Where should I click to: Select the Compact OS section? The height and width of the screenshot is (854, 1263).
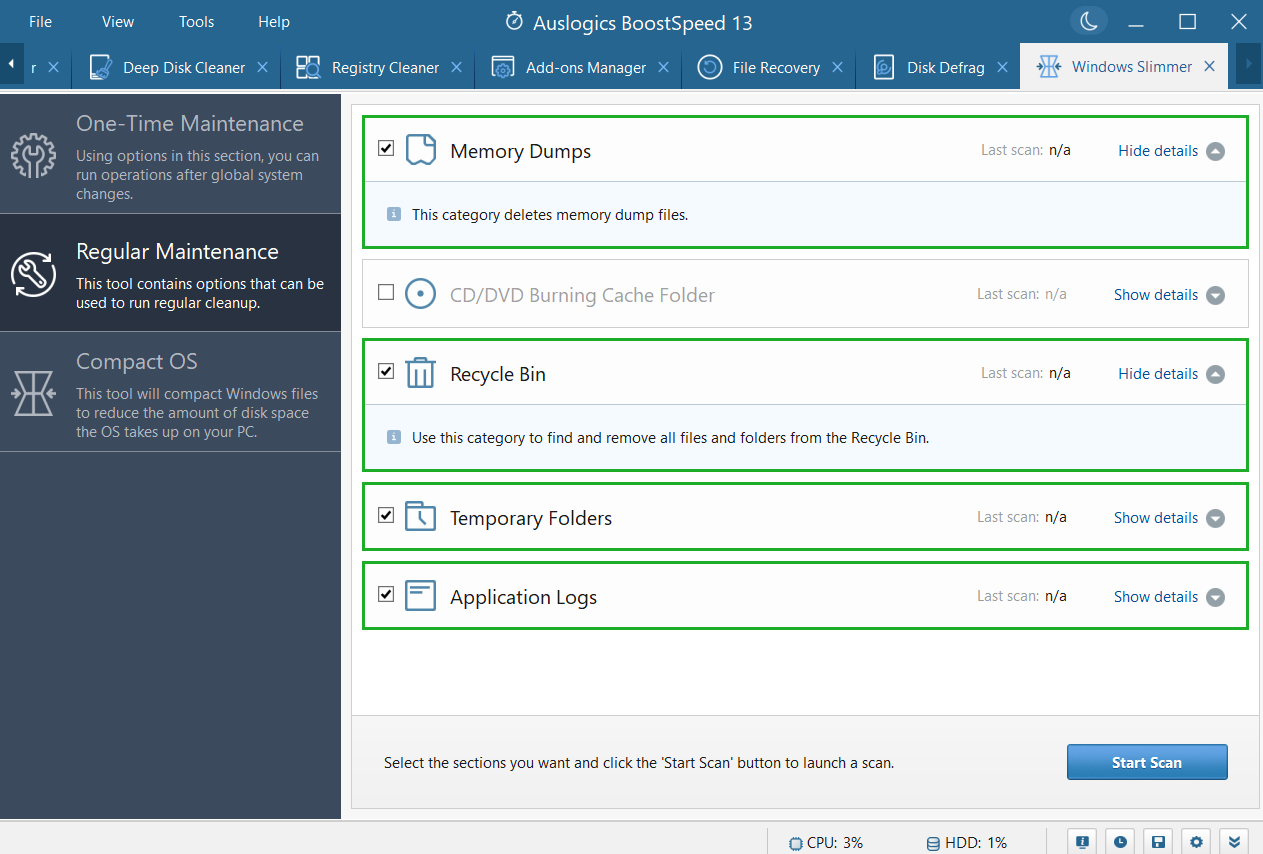(170, 391)
